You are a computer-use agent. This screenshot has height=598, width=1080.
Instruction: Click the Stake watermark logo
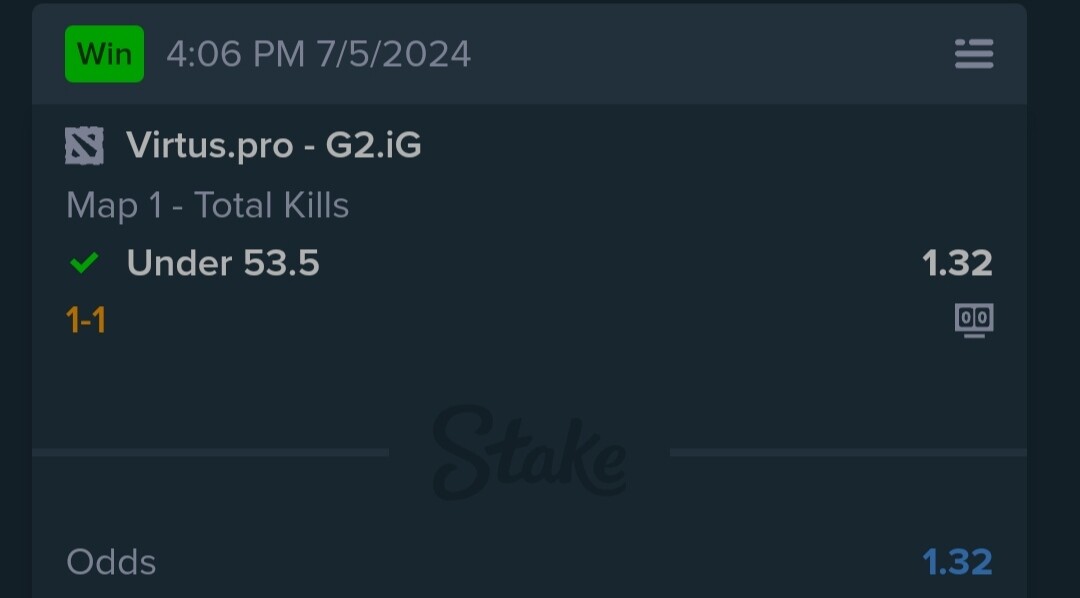[x=529, y=452]
